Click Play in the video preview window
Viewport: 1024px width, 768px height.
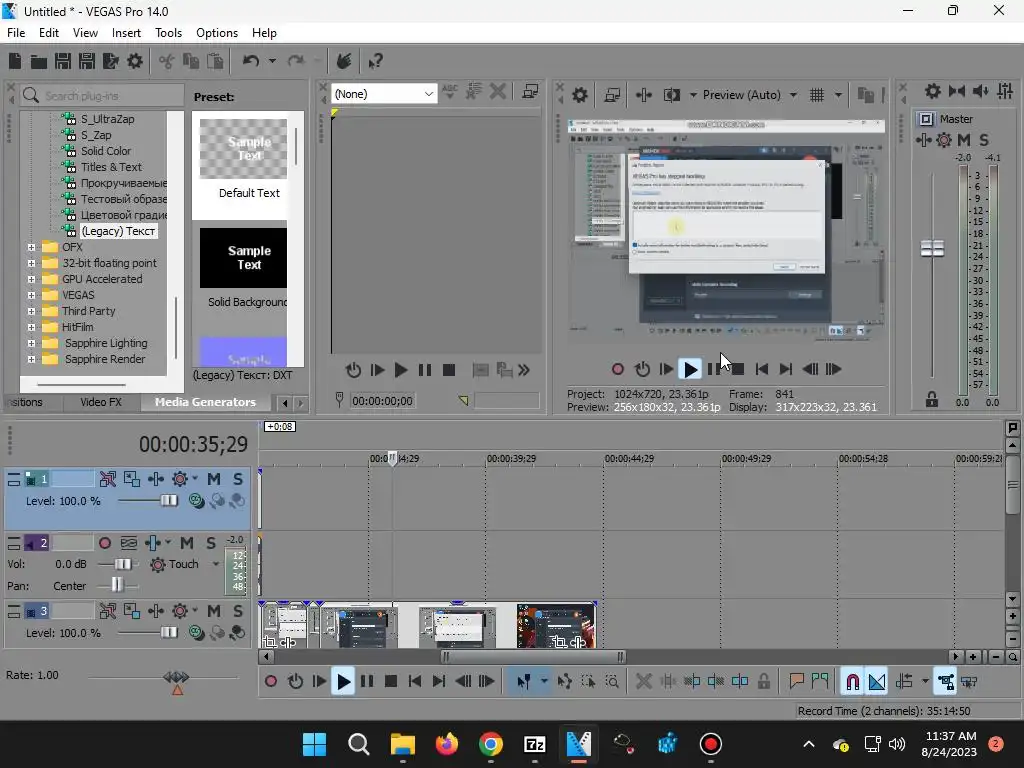690,370
